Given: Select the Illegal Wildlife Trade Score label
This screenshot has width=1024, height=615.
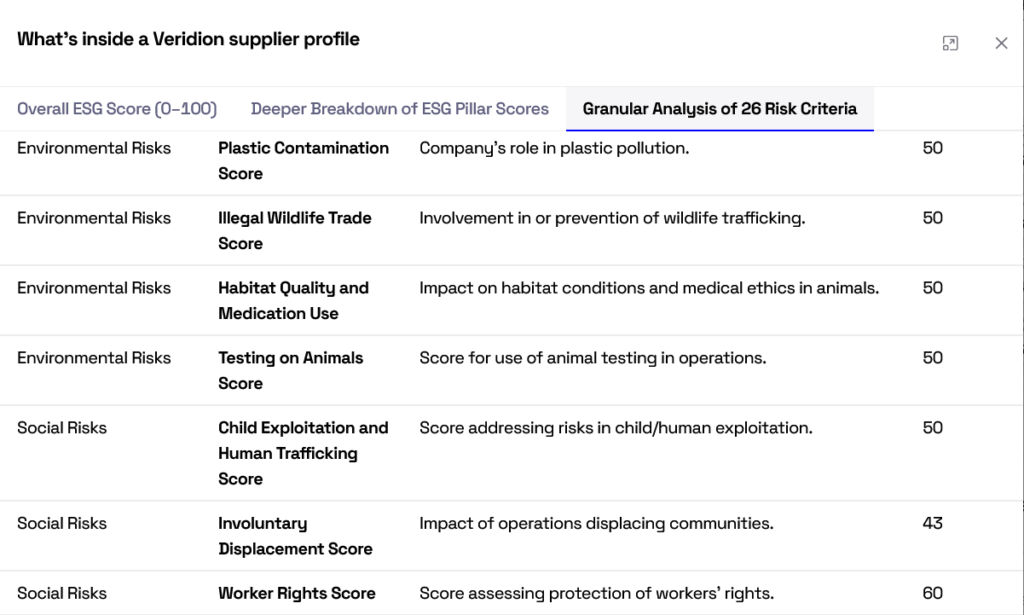Looking at the screenshot, I should [x=295, y=230].
